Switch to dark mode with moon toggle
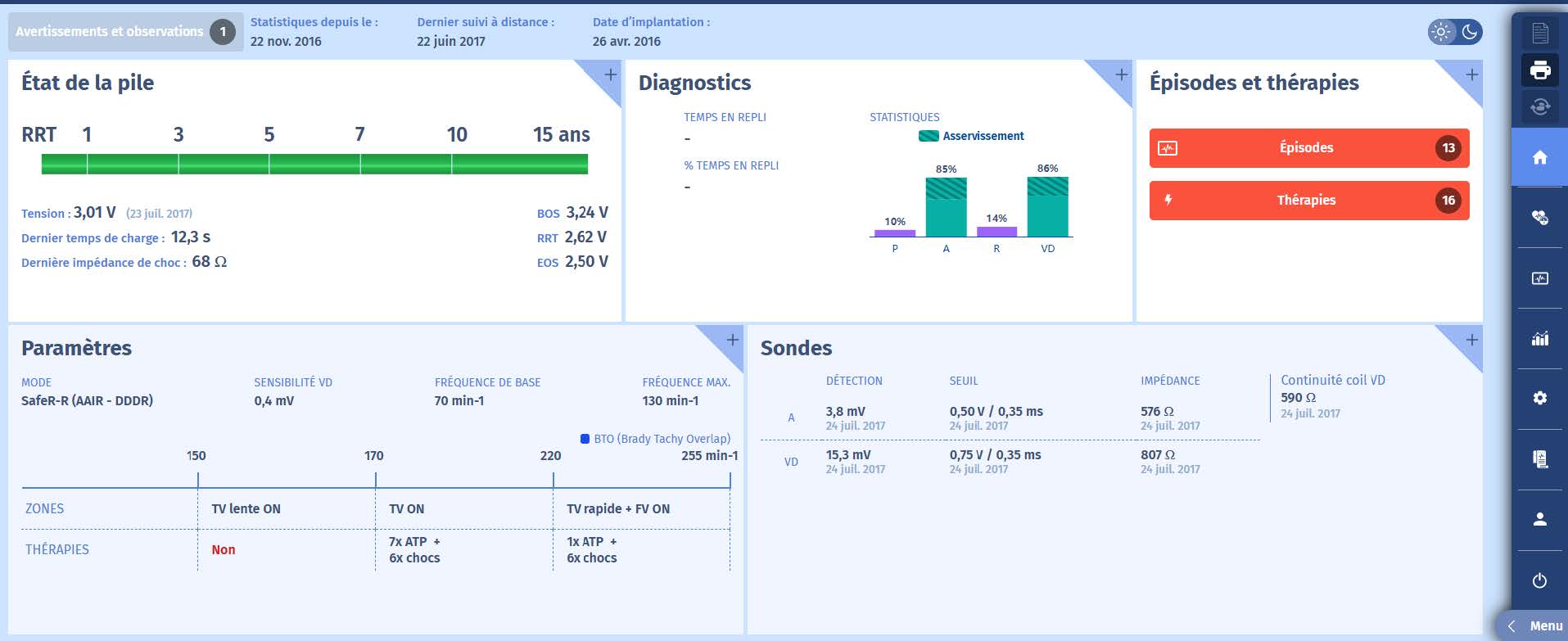 click(x=1470, y=32)
